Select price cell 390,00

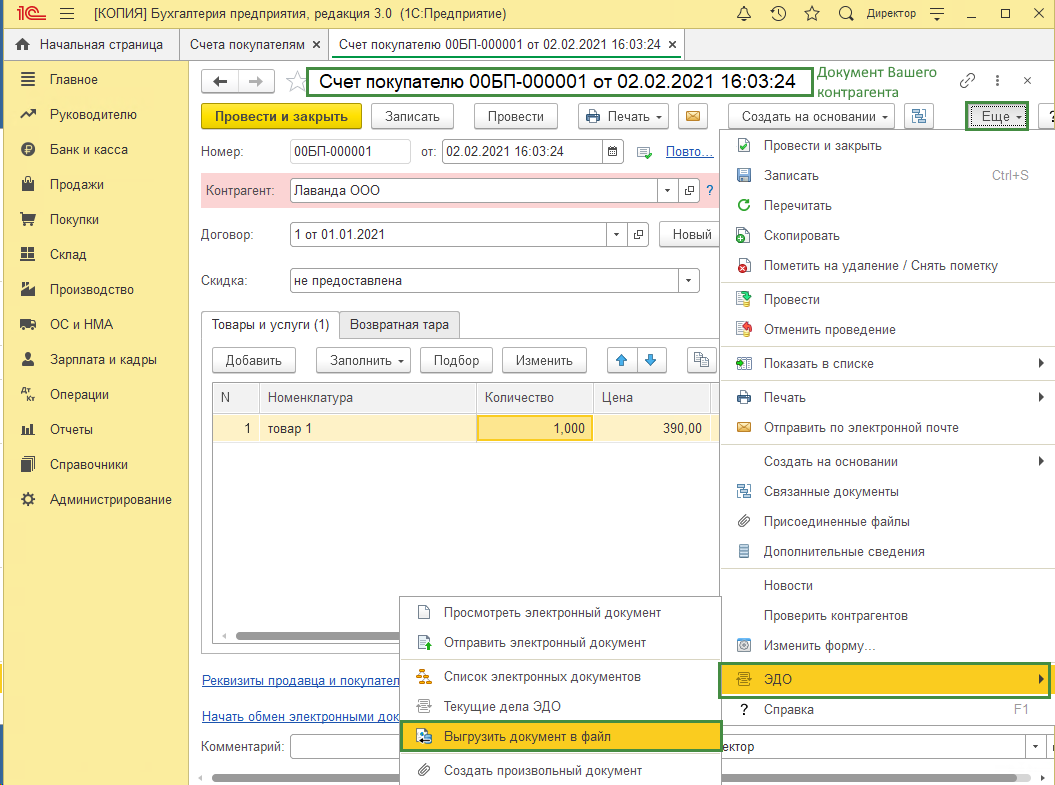tap(652, 428)
